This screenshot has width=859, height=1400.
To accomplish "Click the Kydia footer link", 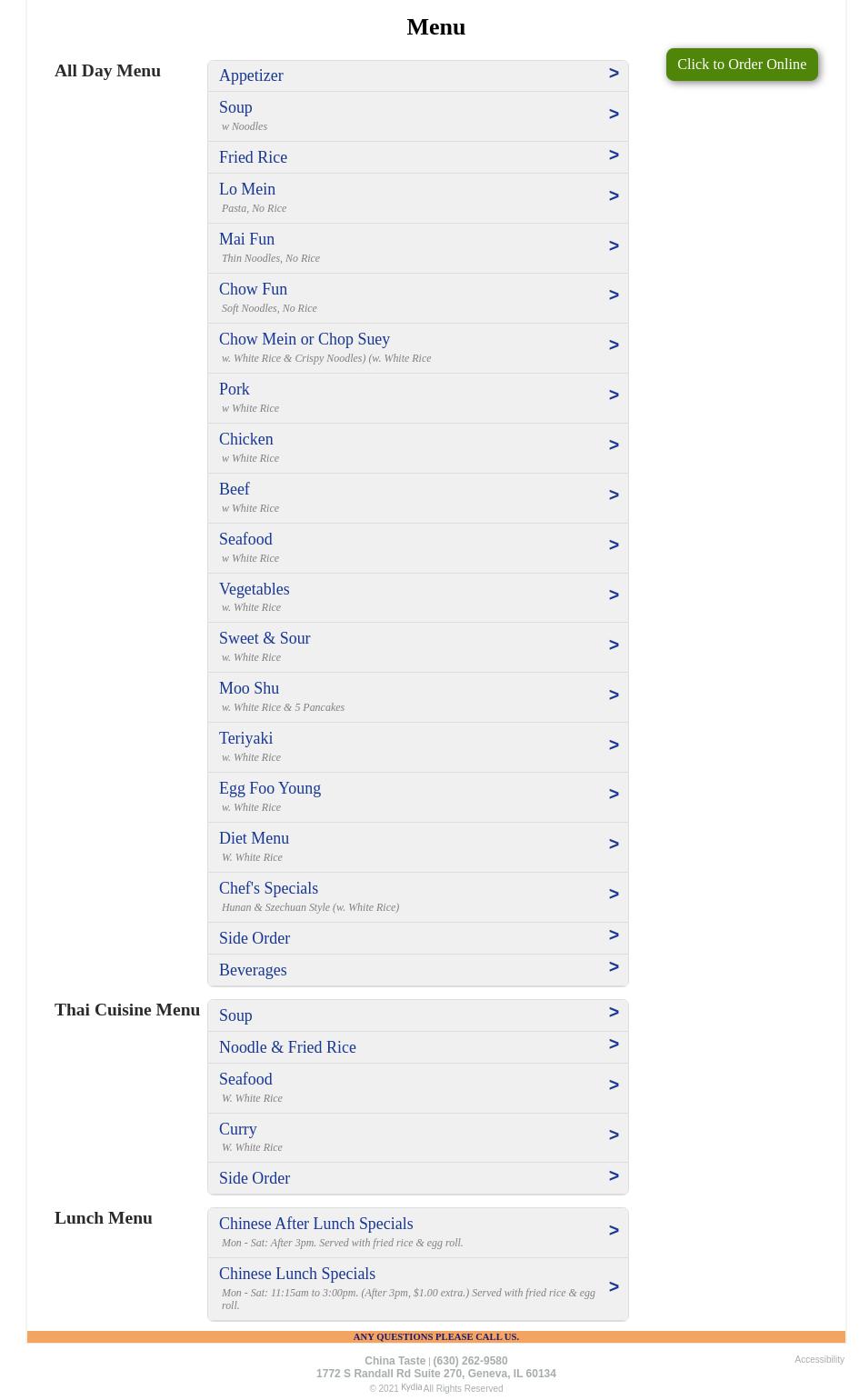I will point(411,1387).
